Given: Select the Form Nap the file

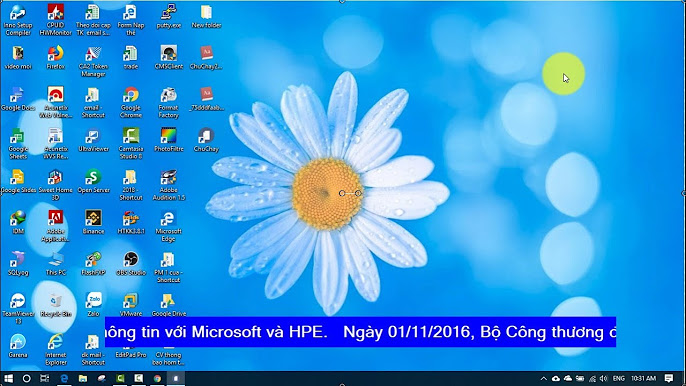Looking at the screenshot, I should point(130,20).
